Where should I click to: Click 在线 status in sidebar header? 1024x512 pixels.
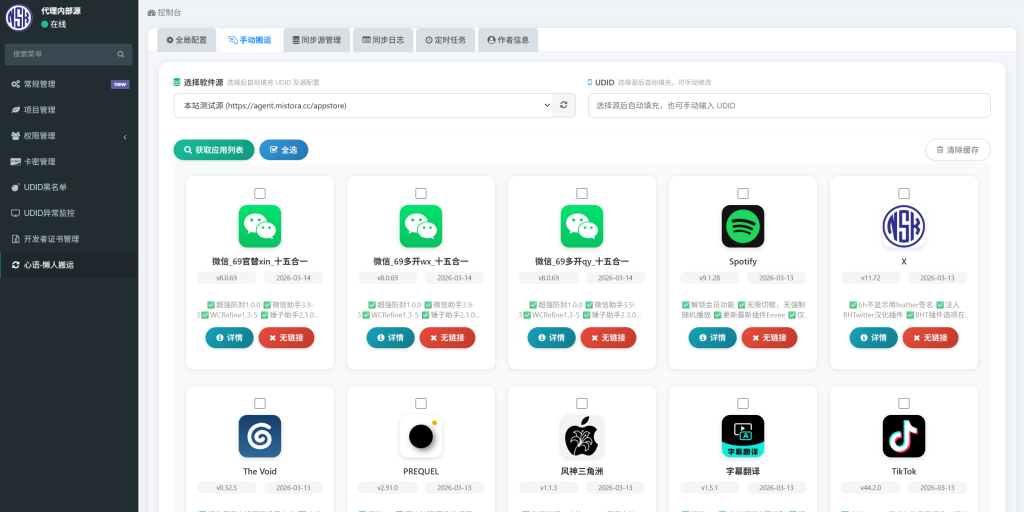pyautogui.click(x=54, y=24)
